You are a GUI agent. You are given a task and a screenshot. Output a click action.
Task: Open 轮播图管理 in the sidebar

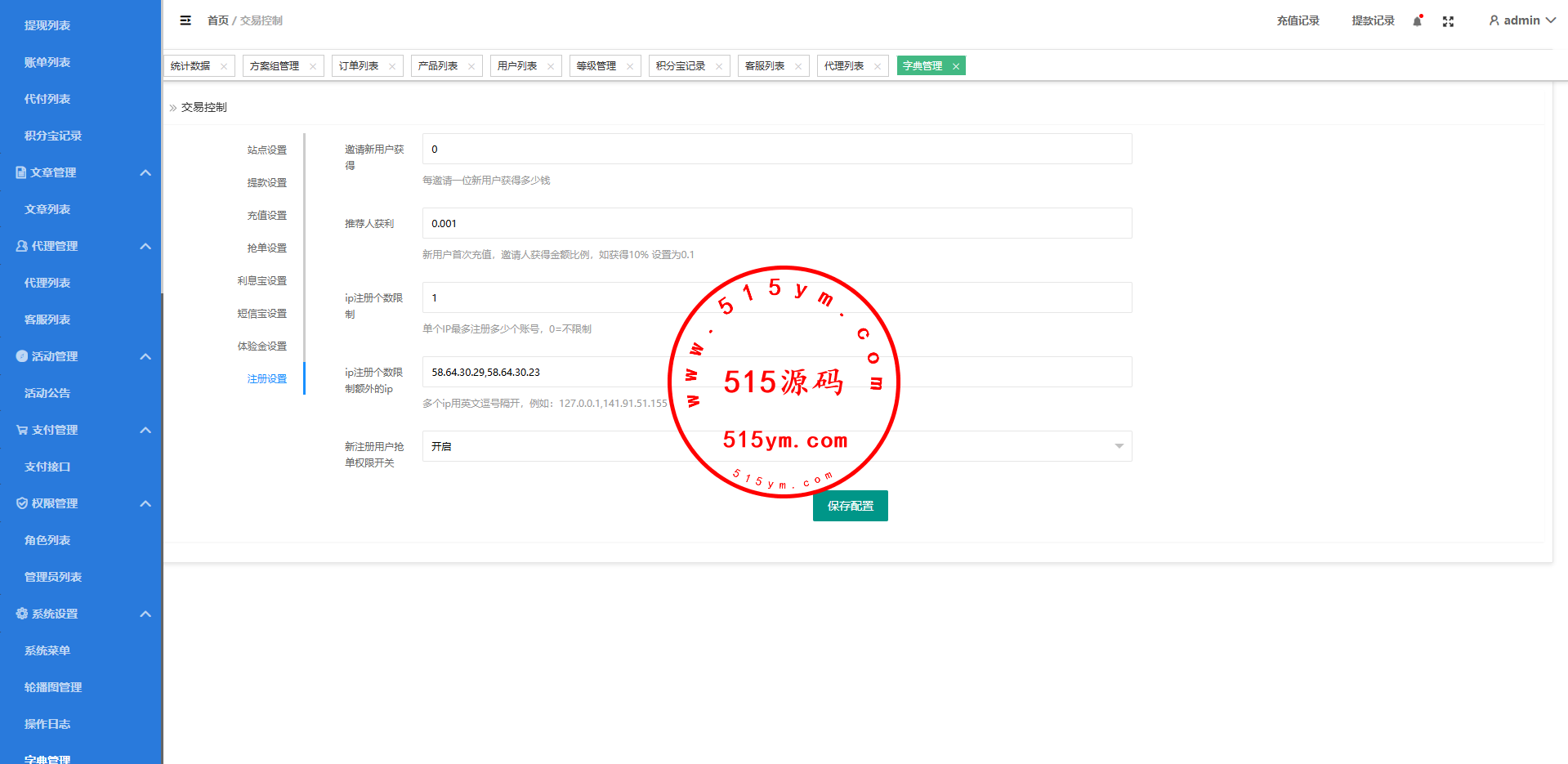point(53,687)
